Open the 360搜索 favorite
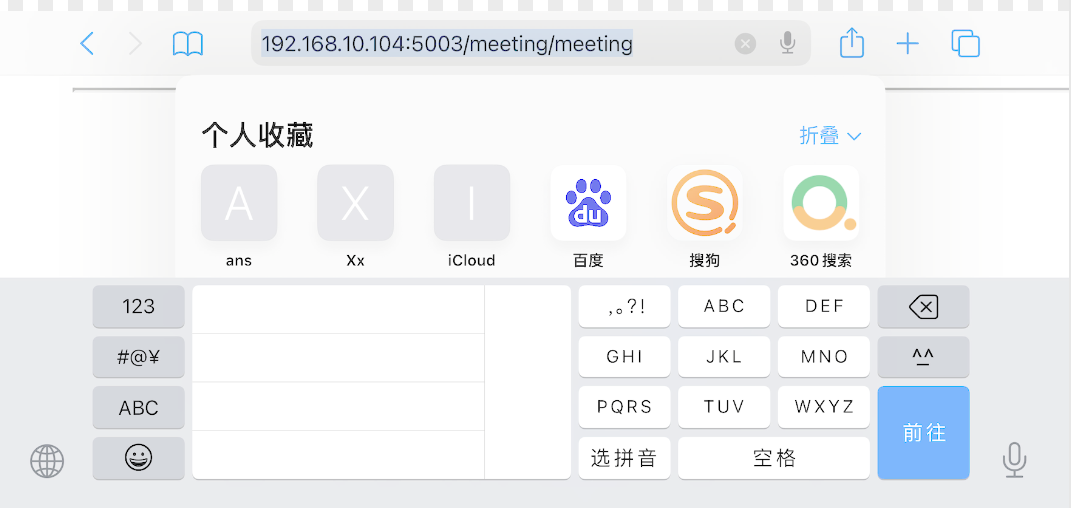This screenshot has height=508, width=1071. coord(821,203)
